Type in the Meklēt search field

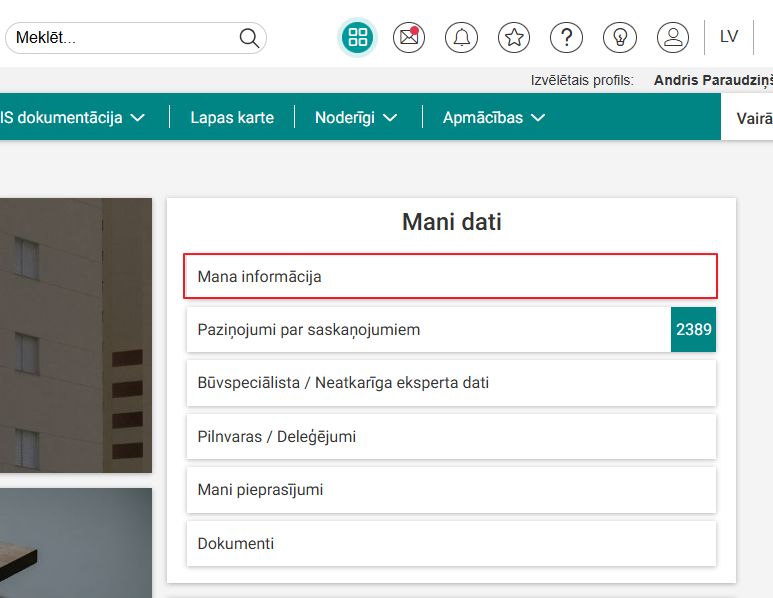120,38
